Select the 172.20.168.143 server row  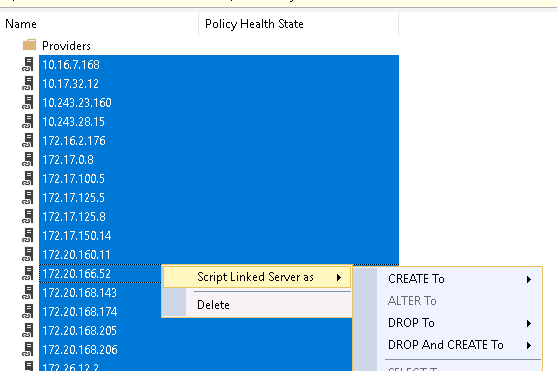(x=100, y=293)
